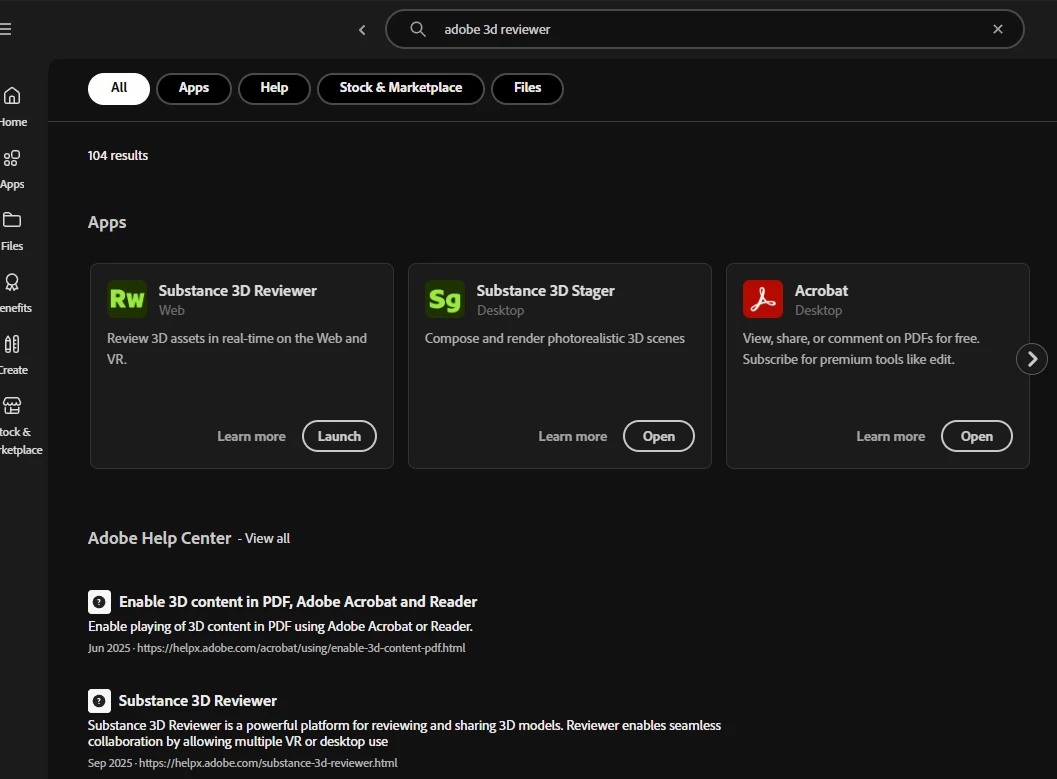Screen dimensions: 1057x779
Task: Learn more about Substance 3D Stager
Action: (x=572, y=436)
